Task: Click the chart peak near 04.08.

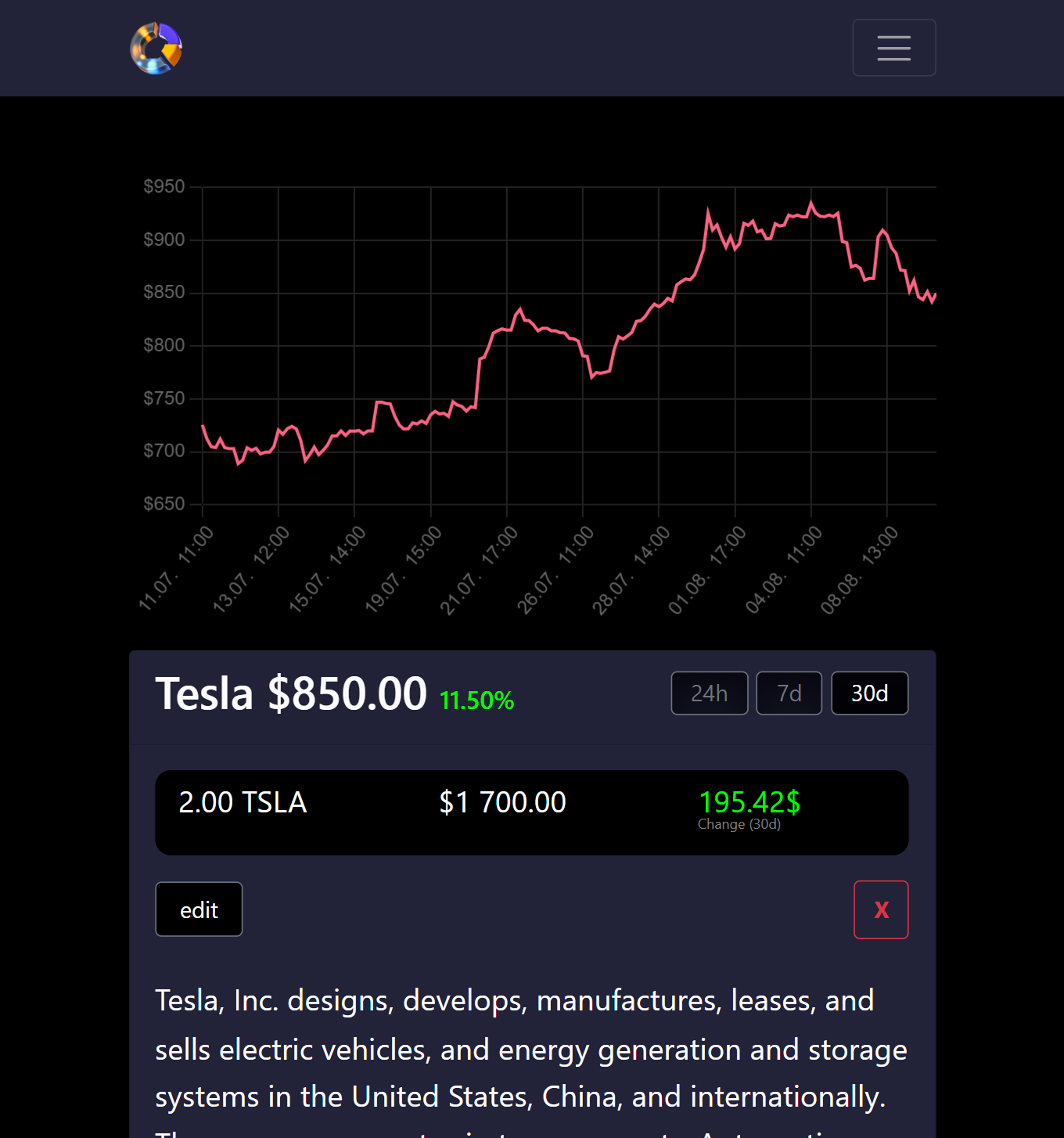Action: click(x=811, y=203)
